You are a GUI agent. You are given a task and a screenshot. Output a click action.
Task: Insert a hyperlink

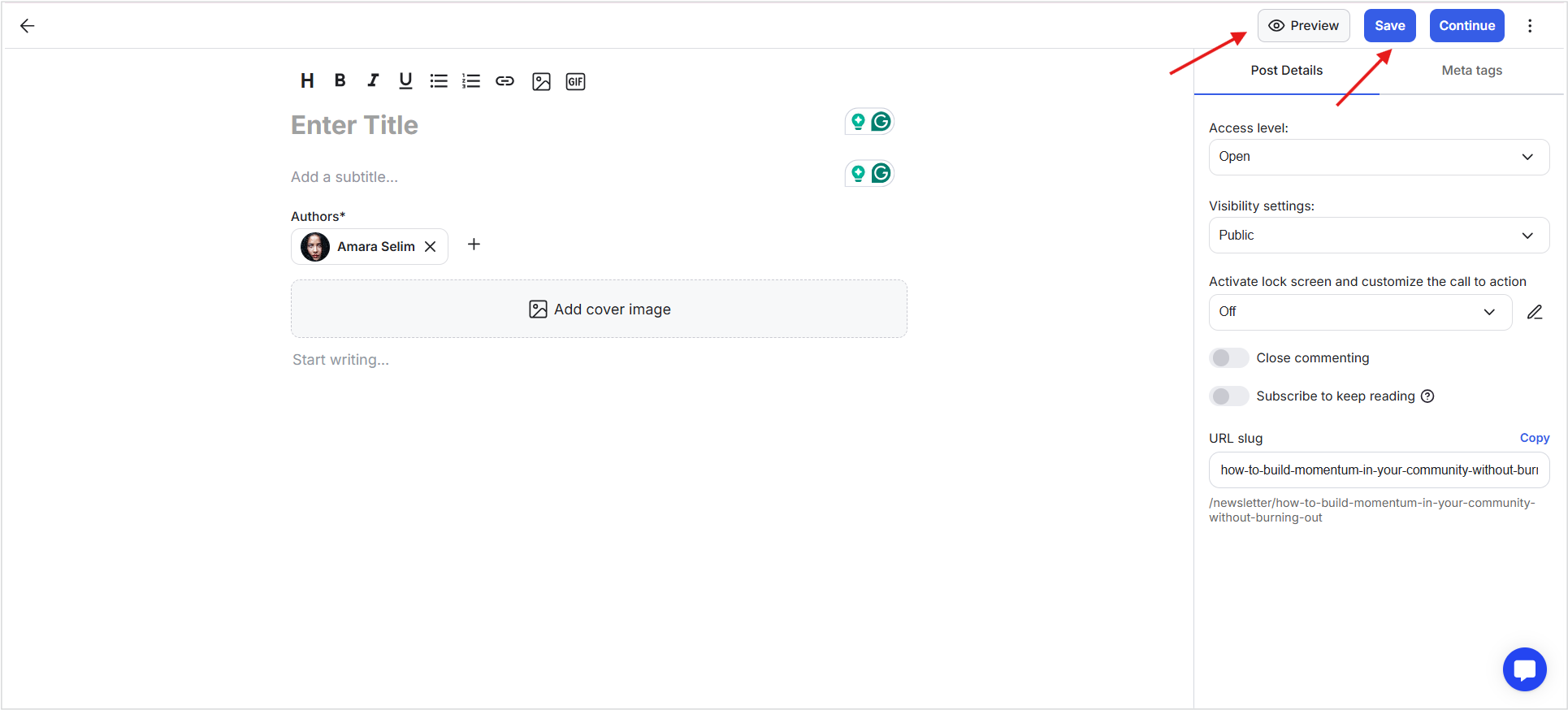[505, 80]
